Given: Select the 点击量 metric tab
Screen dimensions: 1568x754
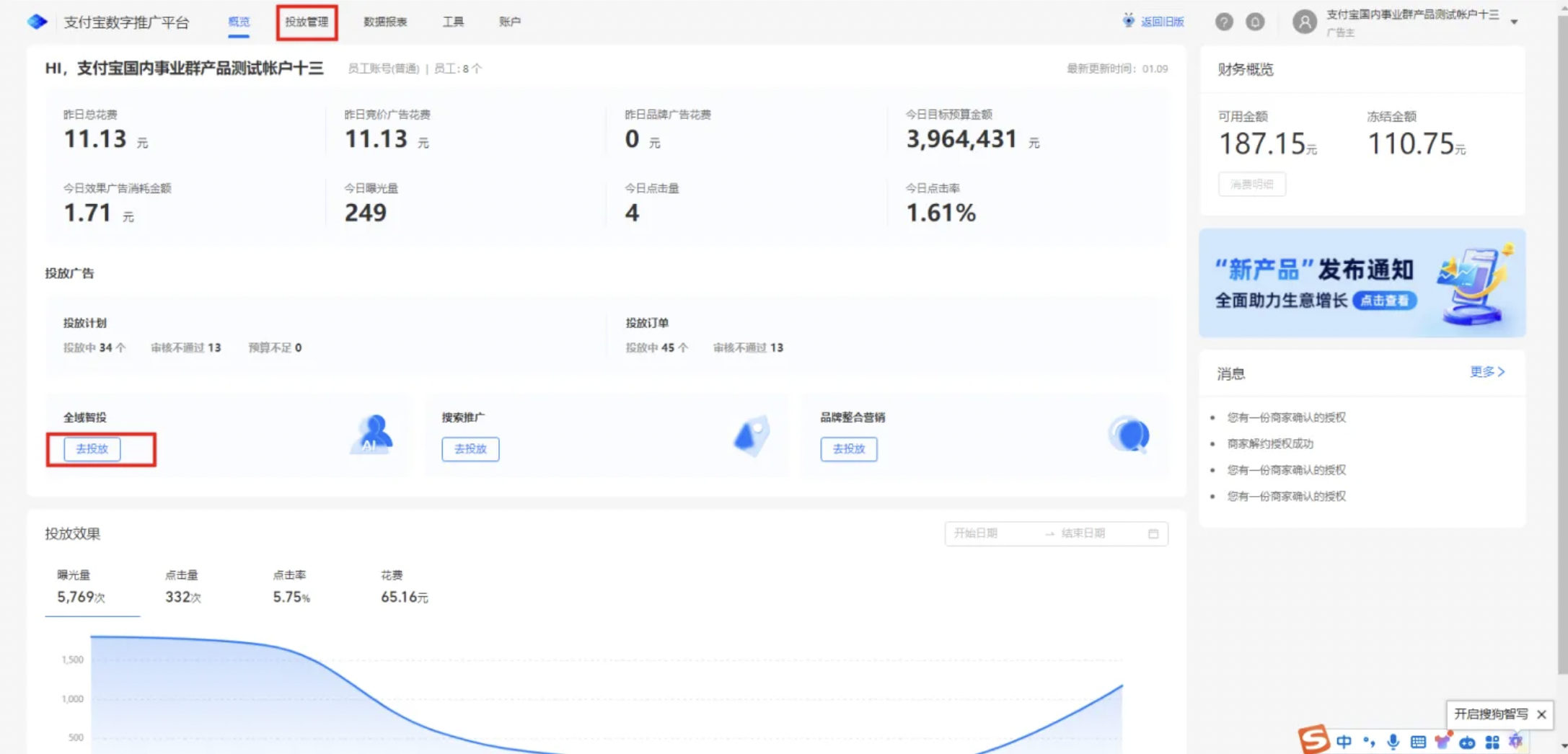Looking at the screenshot, I should coord(182,586).
